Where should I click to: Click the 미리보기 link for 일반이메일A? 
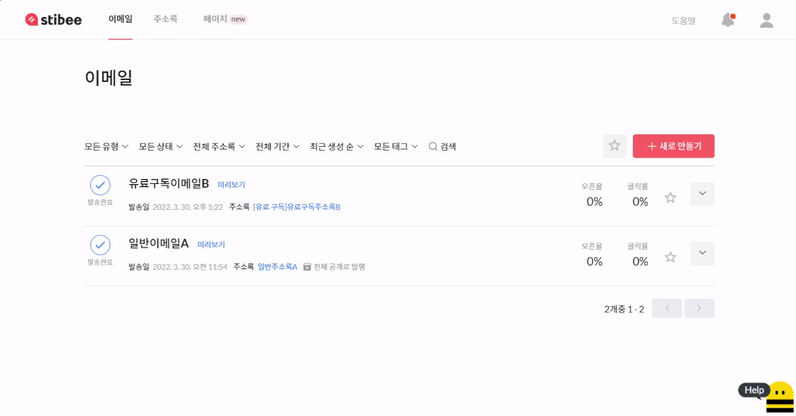(x=211, y=245)
